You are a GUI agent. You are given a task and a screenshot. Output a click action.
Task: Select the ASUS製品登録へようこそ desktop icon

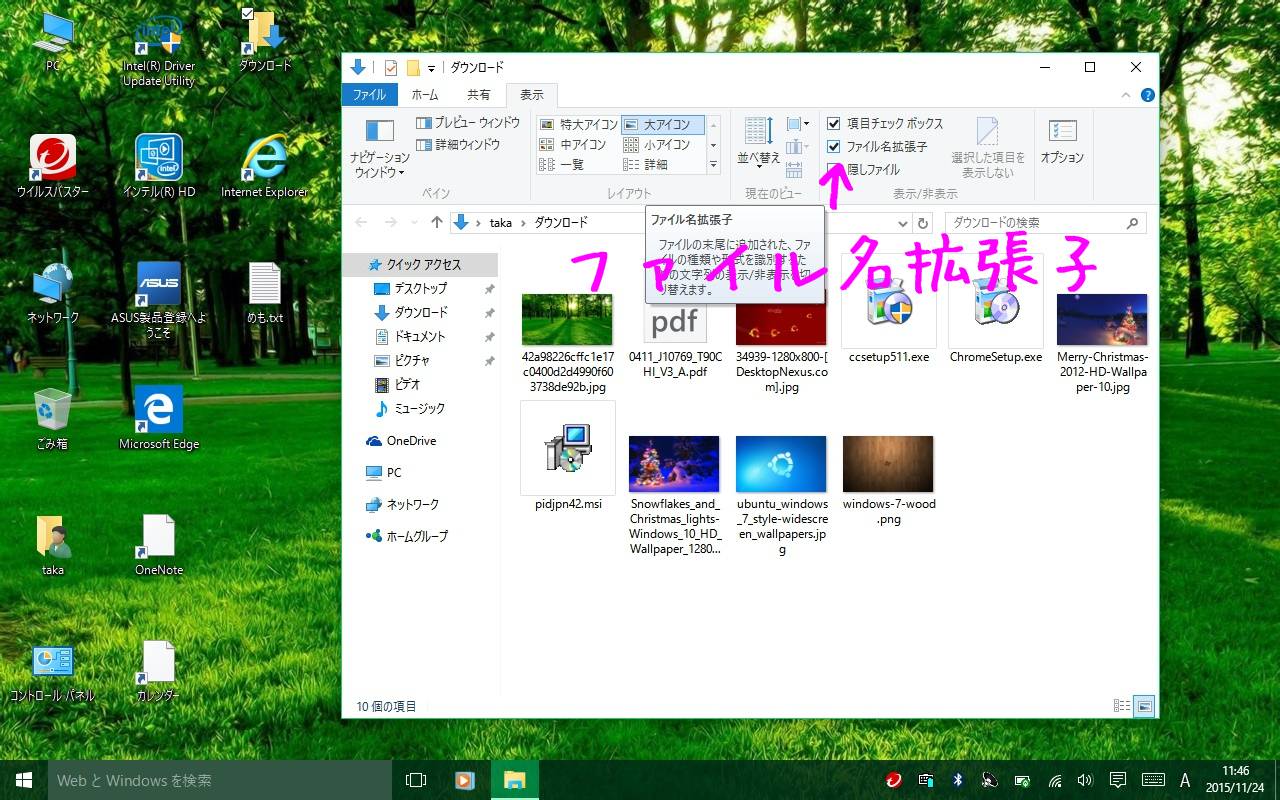(x=159, y=300)
